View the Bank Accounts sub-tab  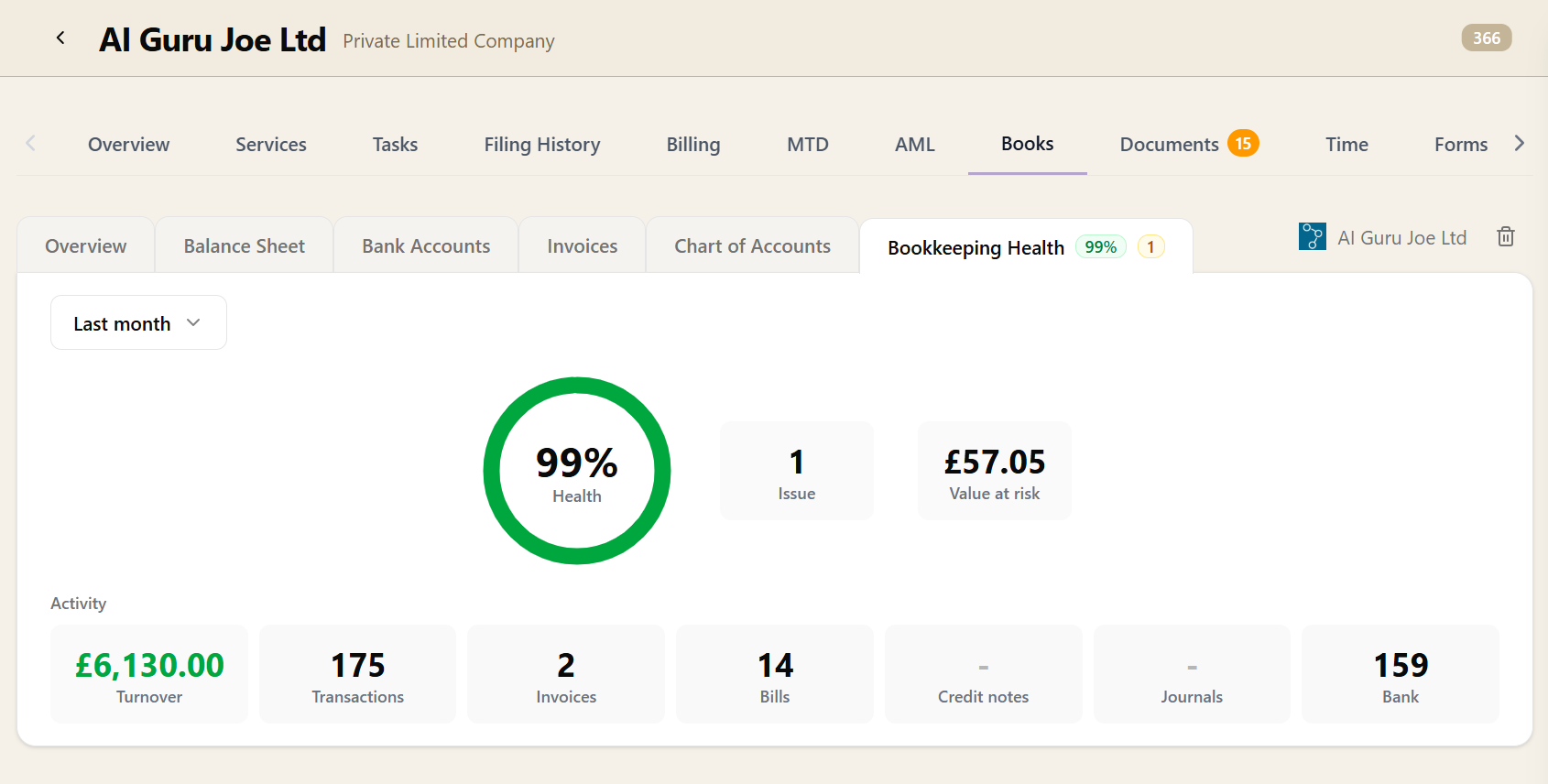tap(426, 245)
